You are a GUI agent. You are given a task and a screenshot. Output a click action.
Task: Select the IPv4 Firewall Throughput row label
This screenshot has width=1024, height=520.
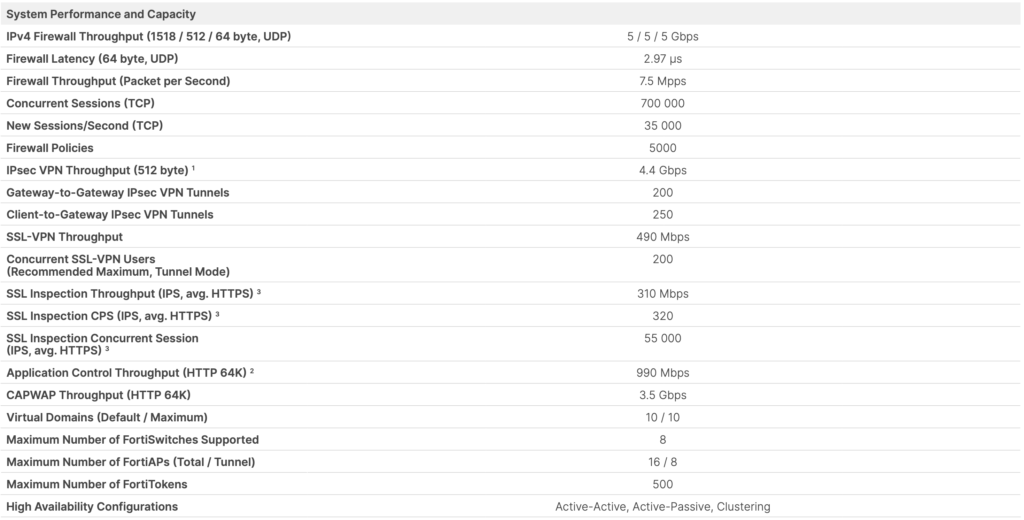(149, 37)
